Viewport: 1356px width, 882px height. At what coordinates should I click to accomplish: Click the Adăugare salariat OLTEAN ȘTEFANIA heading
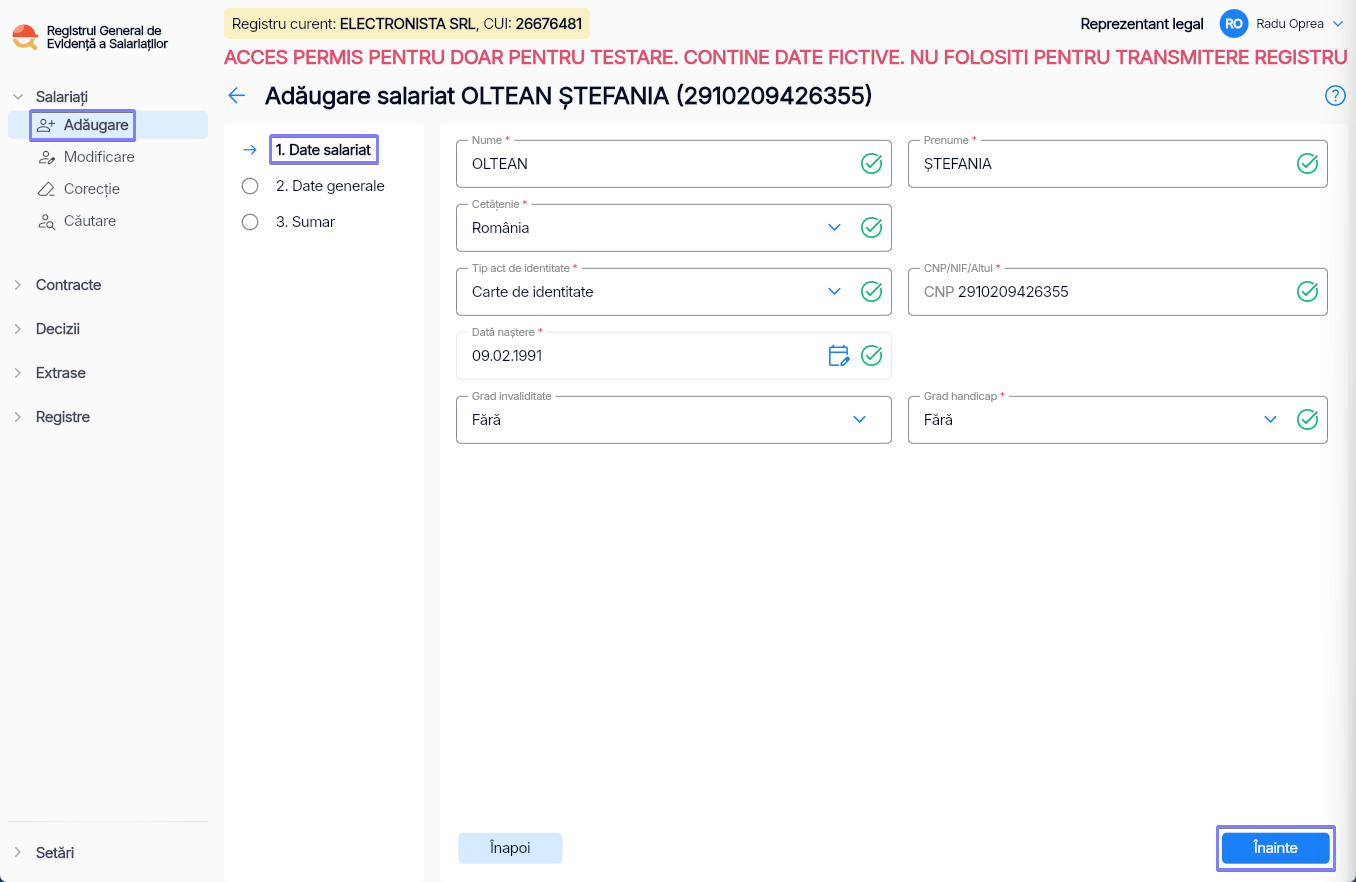pyautogui.click(x=568, y=96)
